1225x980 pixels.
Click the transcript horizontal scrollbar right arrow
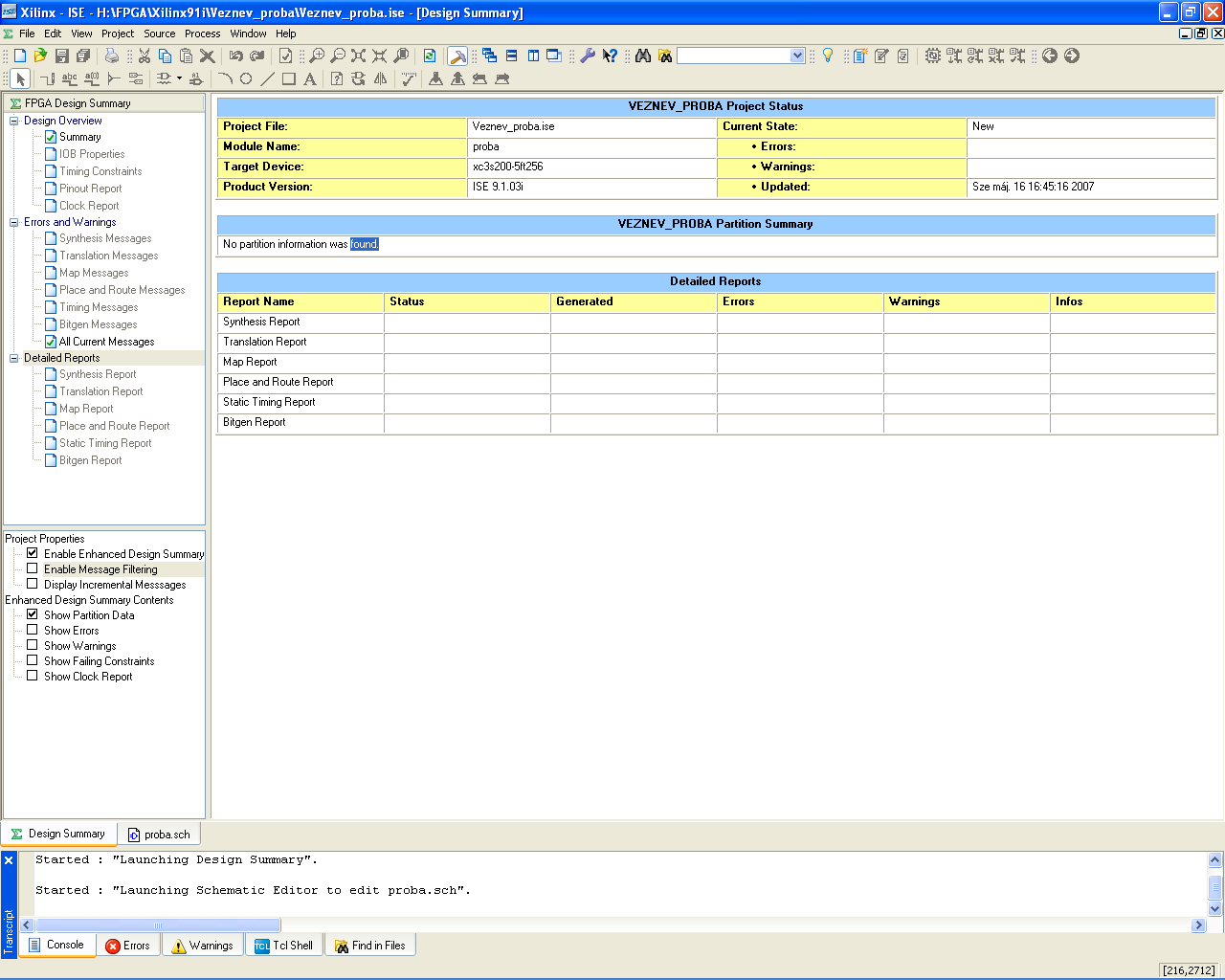pos(1198,924)
